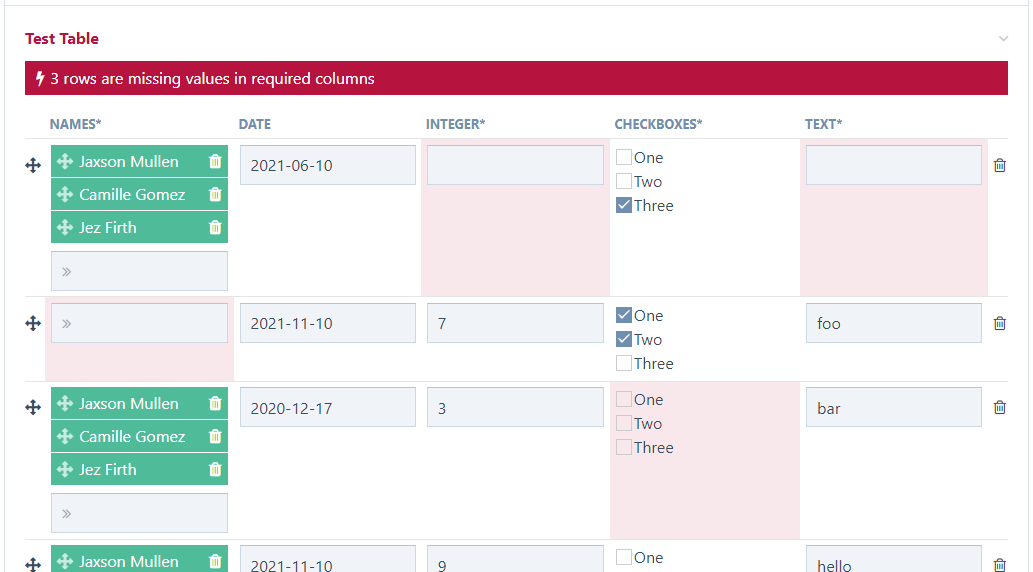Uncheck Three checkbox in the first row
This screenshot has width=1033, height=572.
click(624, 205)
